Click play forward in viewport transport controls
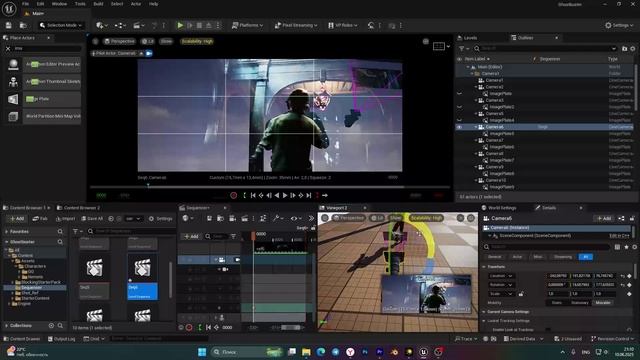Screen dimensions: 640x360 click(x=285, y=196)
